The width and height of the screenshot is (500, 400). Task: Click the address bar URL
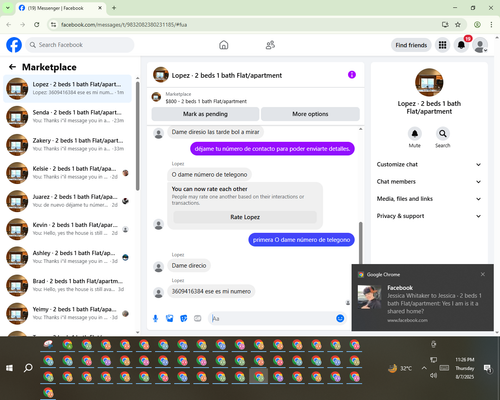pos(124,25)
